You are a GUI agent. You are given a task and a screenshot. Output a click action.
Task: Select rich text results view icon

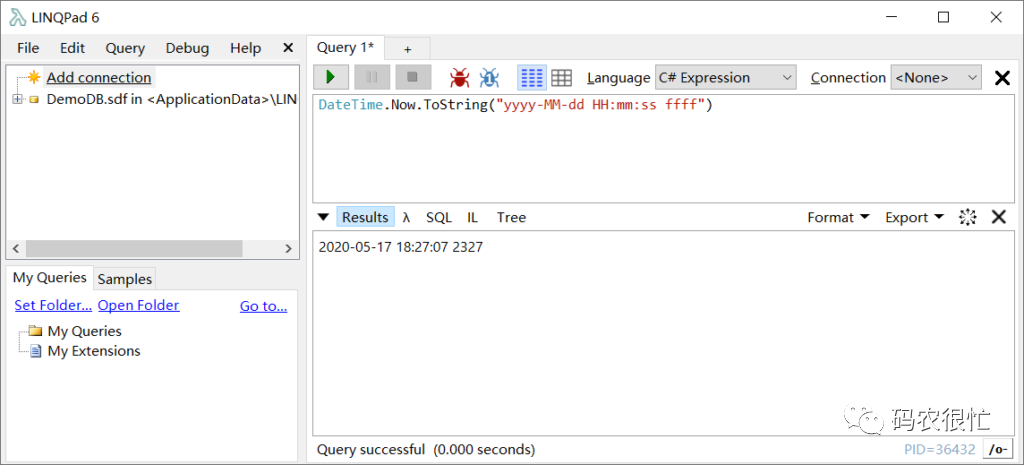pos(532,78)
